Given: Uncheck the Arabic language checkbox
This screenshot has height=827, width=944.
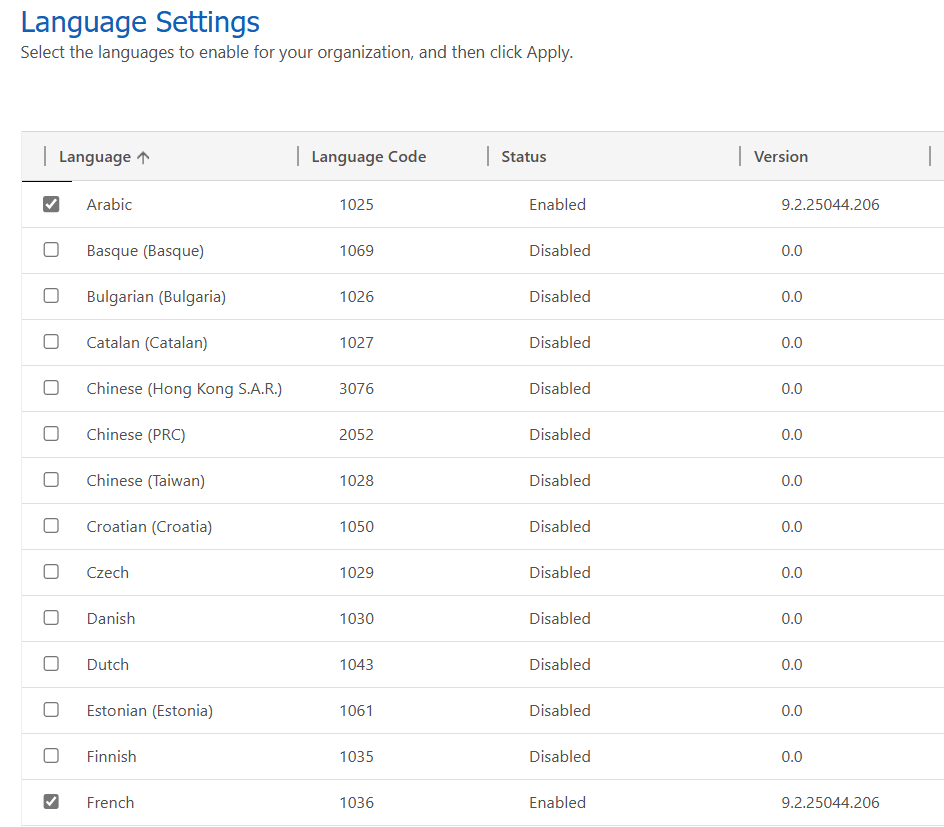Looking at the screenshot, I should (x=51, y=204).
